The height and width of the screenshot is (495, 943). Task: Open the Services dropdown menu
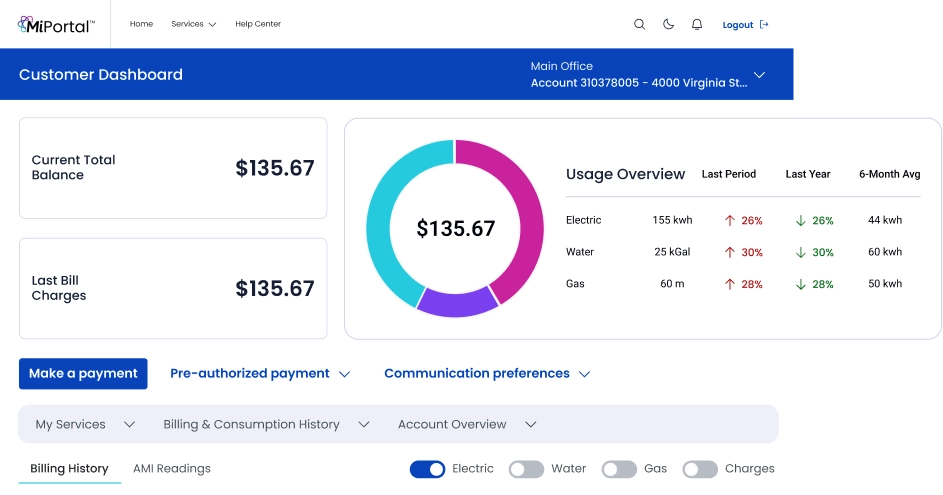(193, 24)
